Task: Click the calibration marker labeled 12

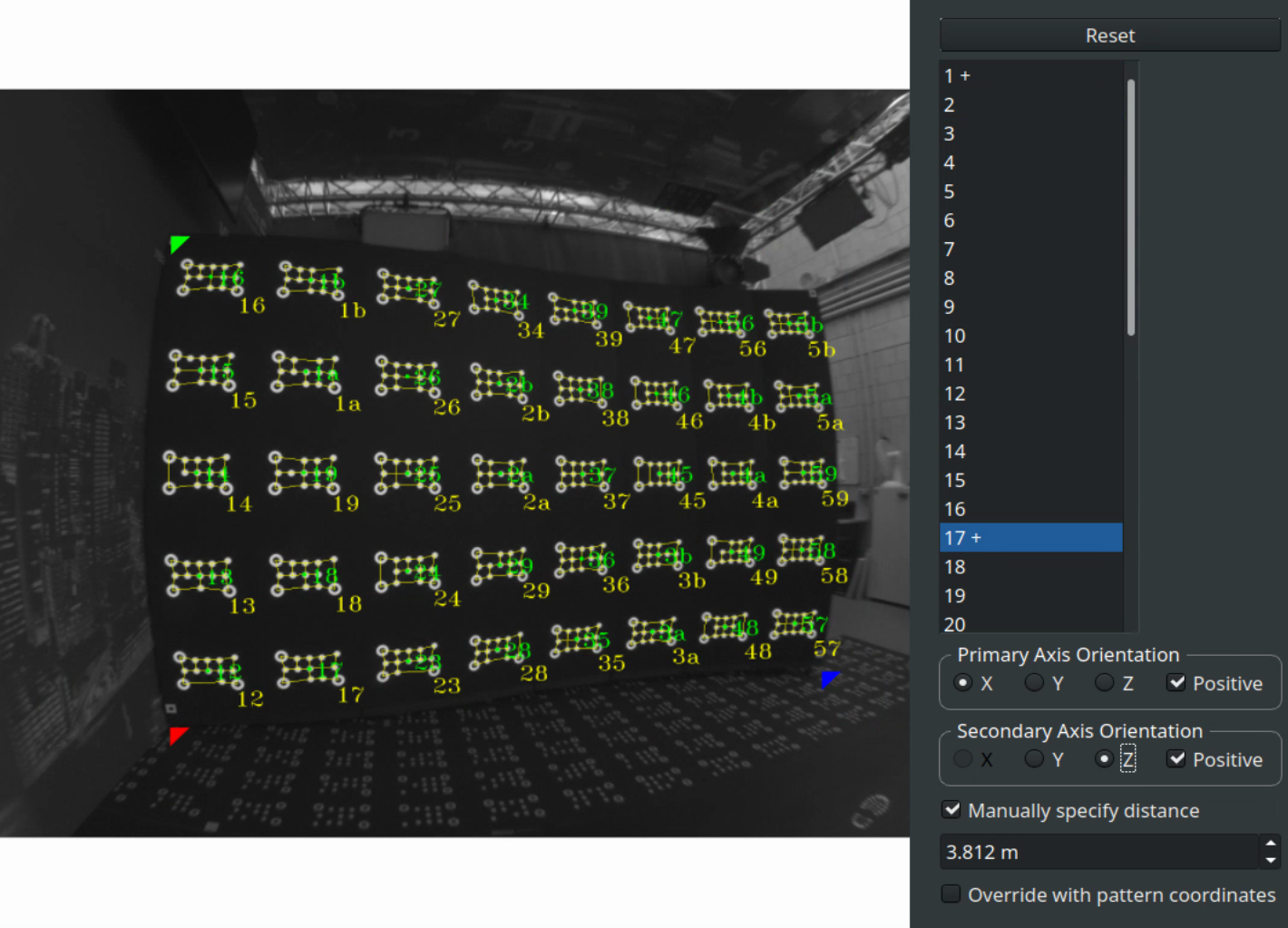Action: 208,670
